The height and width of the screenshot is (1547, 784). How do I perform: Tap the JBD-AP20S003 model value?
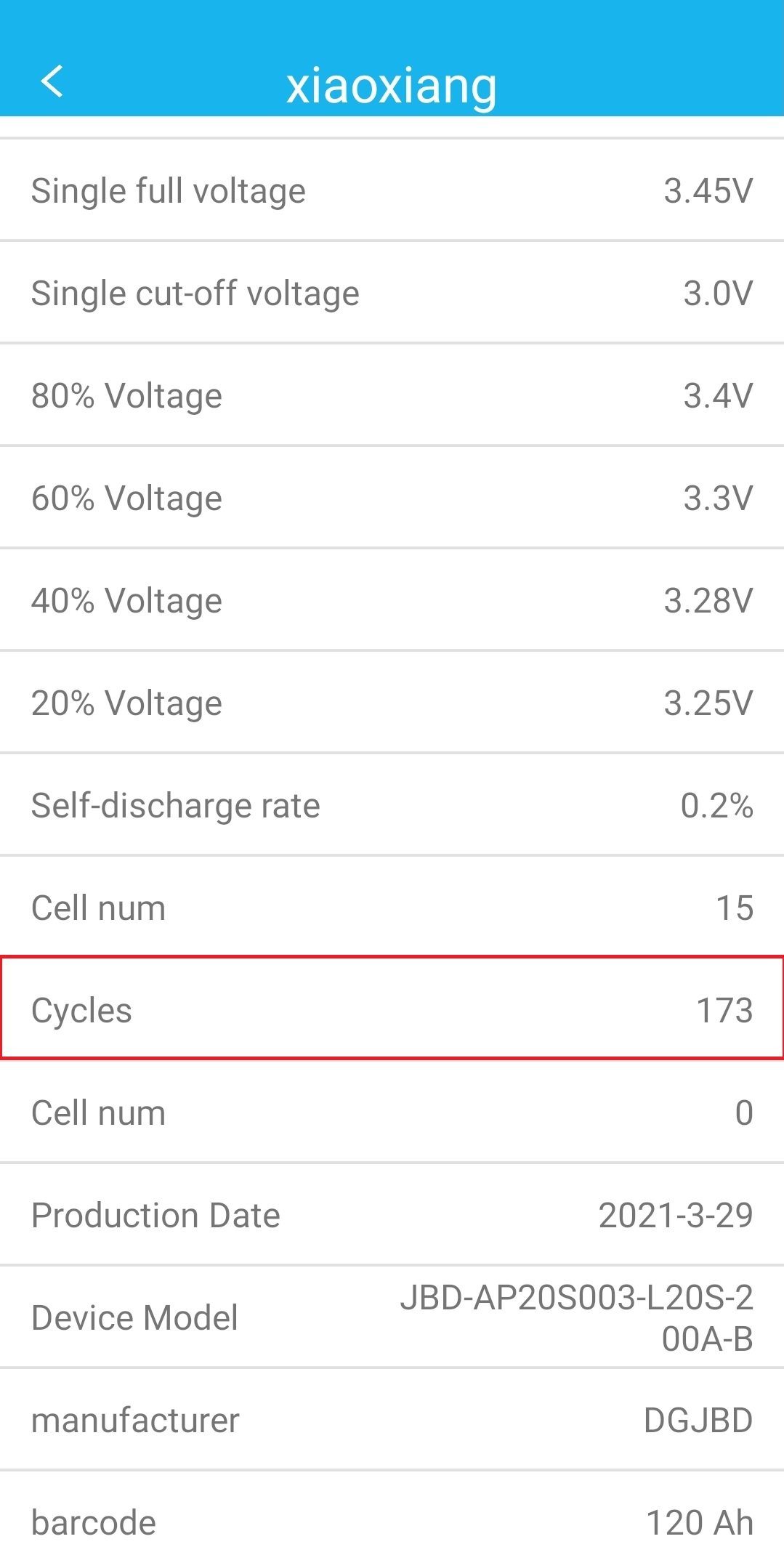pyautogui.click(x=576, y=1318)
